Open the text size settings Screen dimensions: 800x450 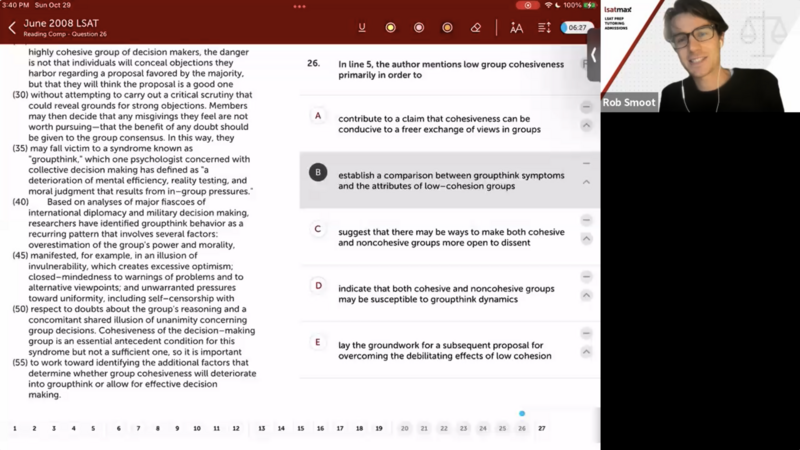point(516,28)
